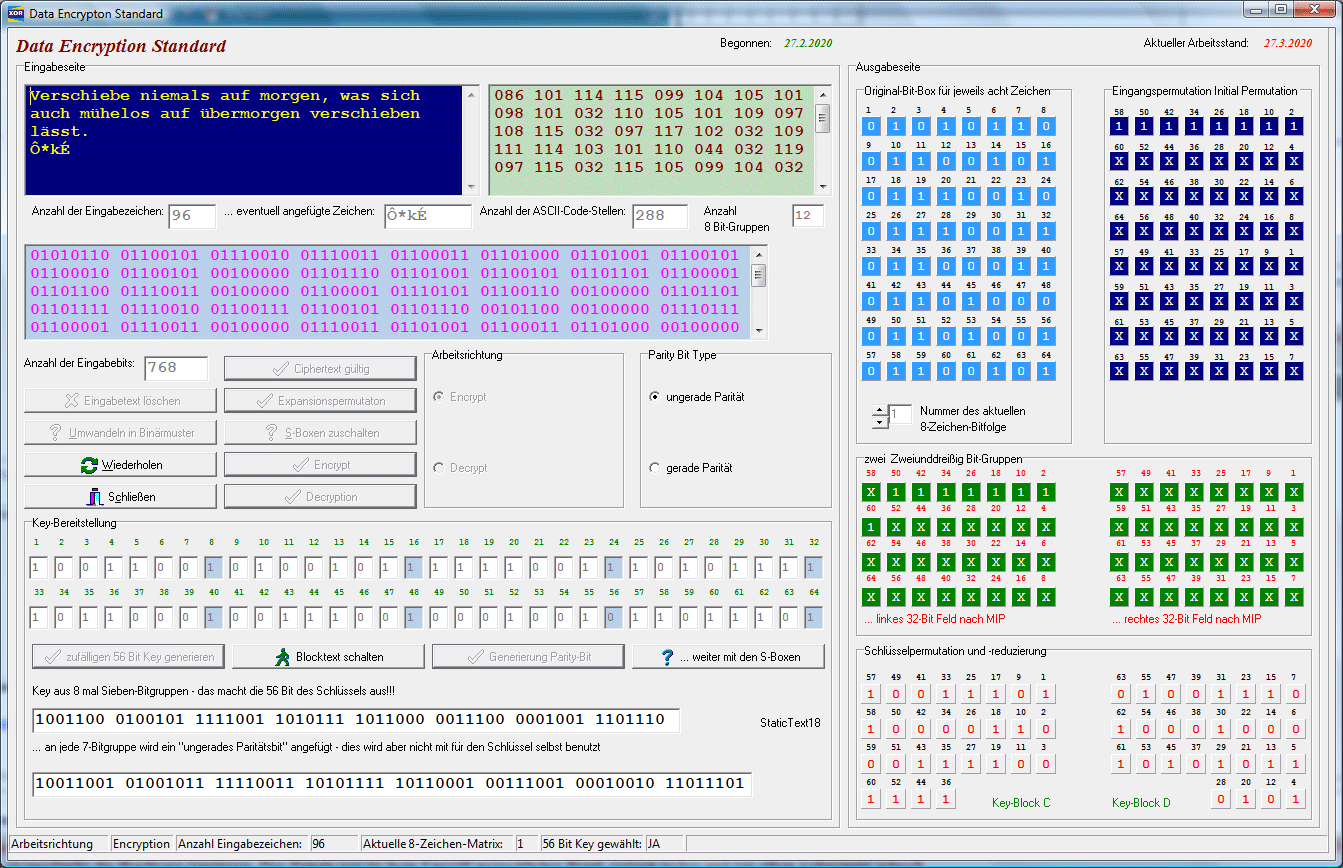Click key bit box 64 in Key-Bereitstellung

pyautogui.click(x=813, y=617)
